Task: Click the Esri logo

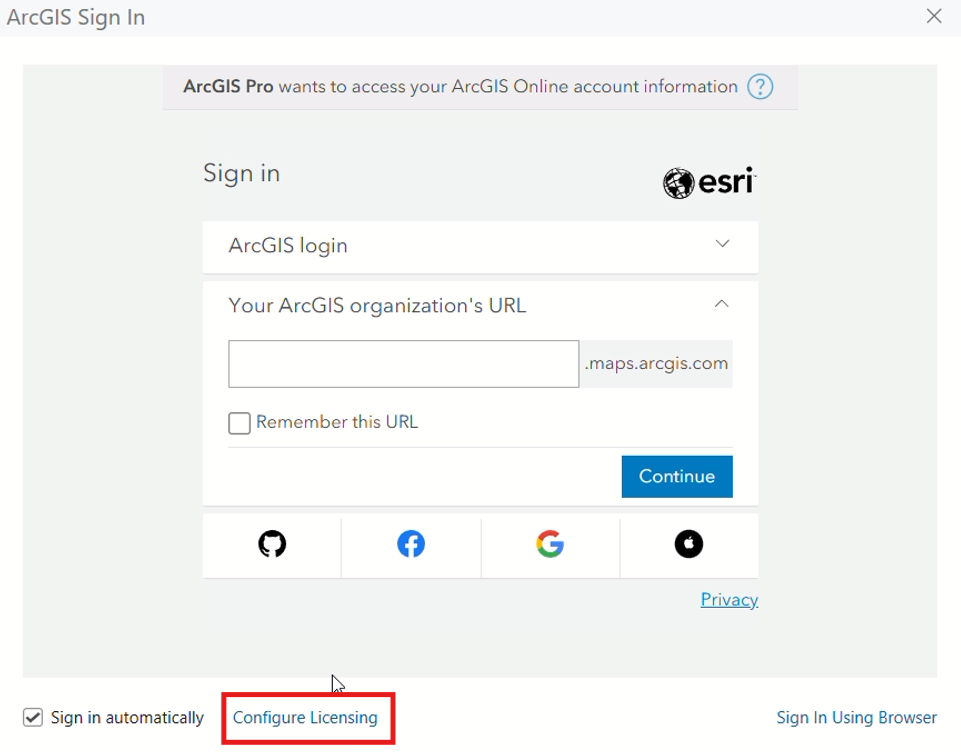Action: click(x=708, y=182)
